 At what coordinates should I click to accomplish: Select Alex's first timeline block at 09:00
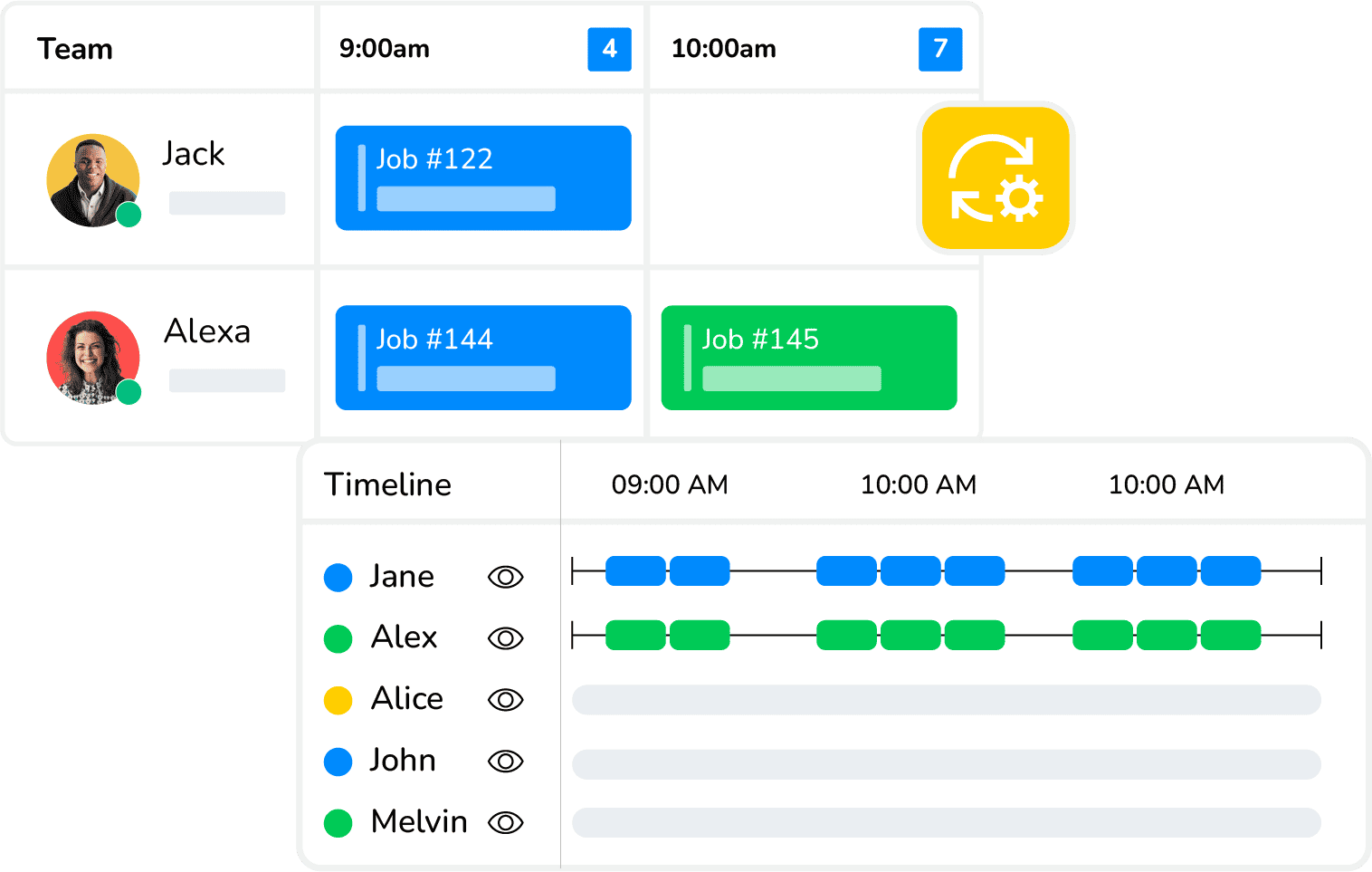coord(637,637)
